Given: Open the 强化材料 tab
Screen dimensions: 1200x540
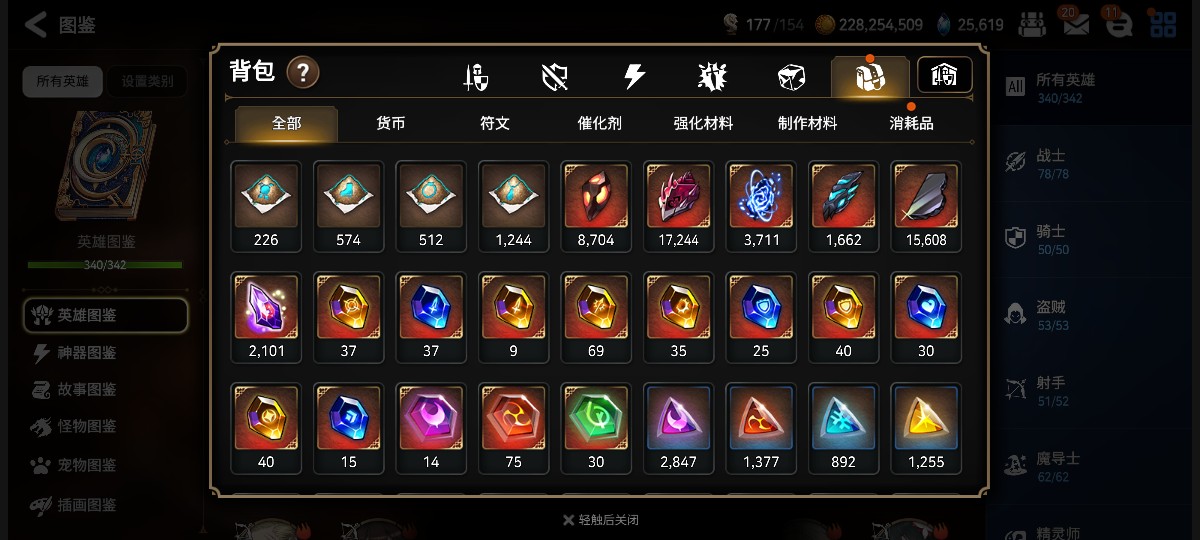Looking at the screenshot, I should 703,124.
